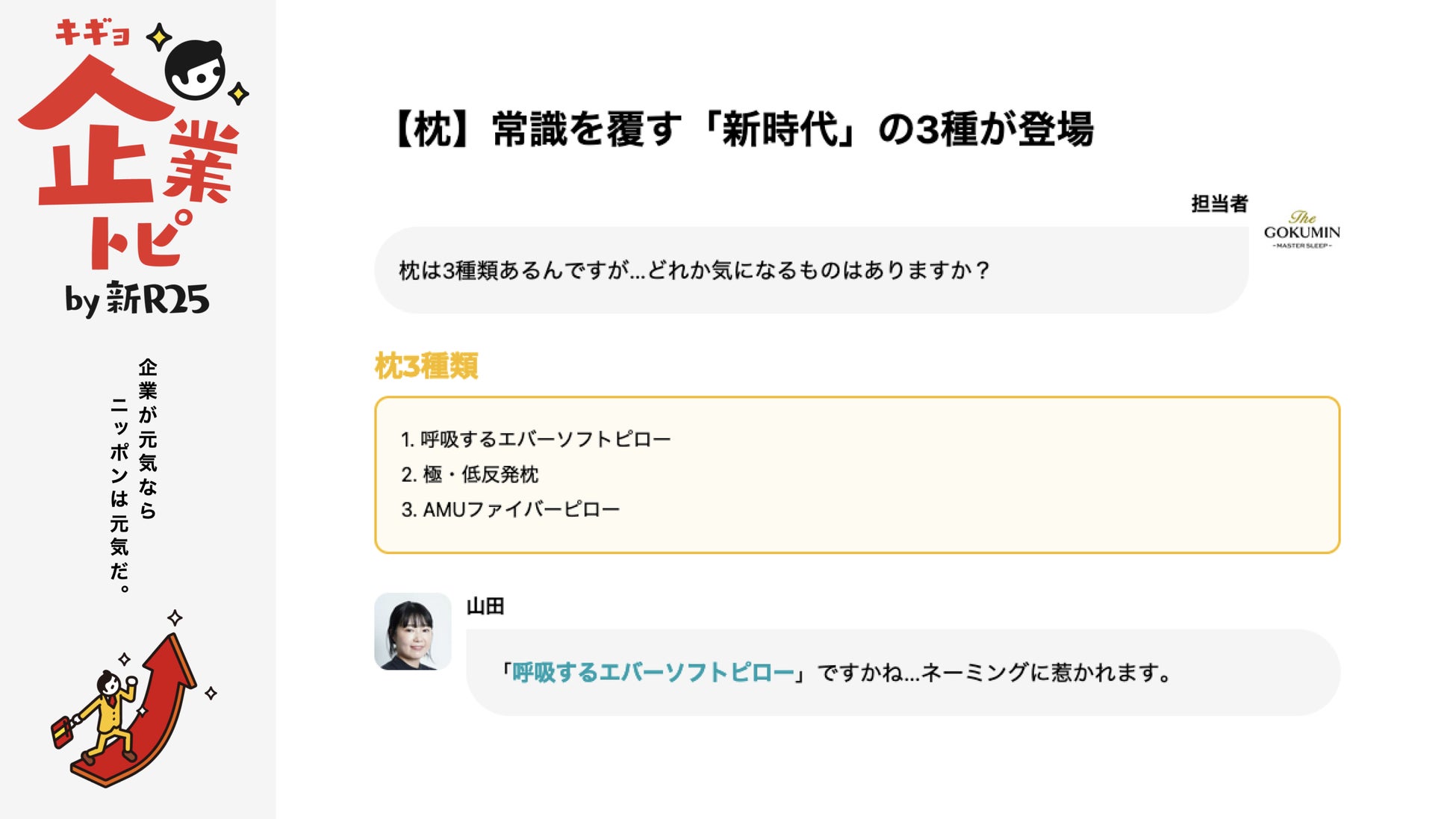Screen dimensions: 1456x819
Task: Click the 【枕】常識を覆す article title
Action: coord(743,129)
